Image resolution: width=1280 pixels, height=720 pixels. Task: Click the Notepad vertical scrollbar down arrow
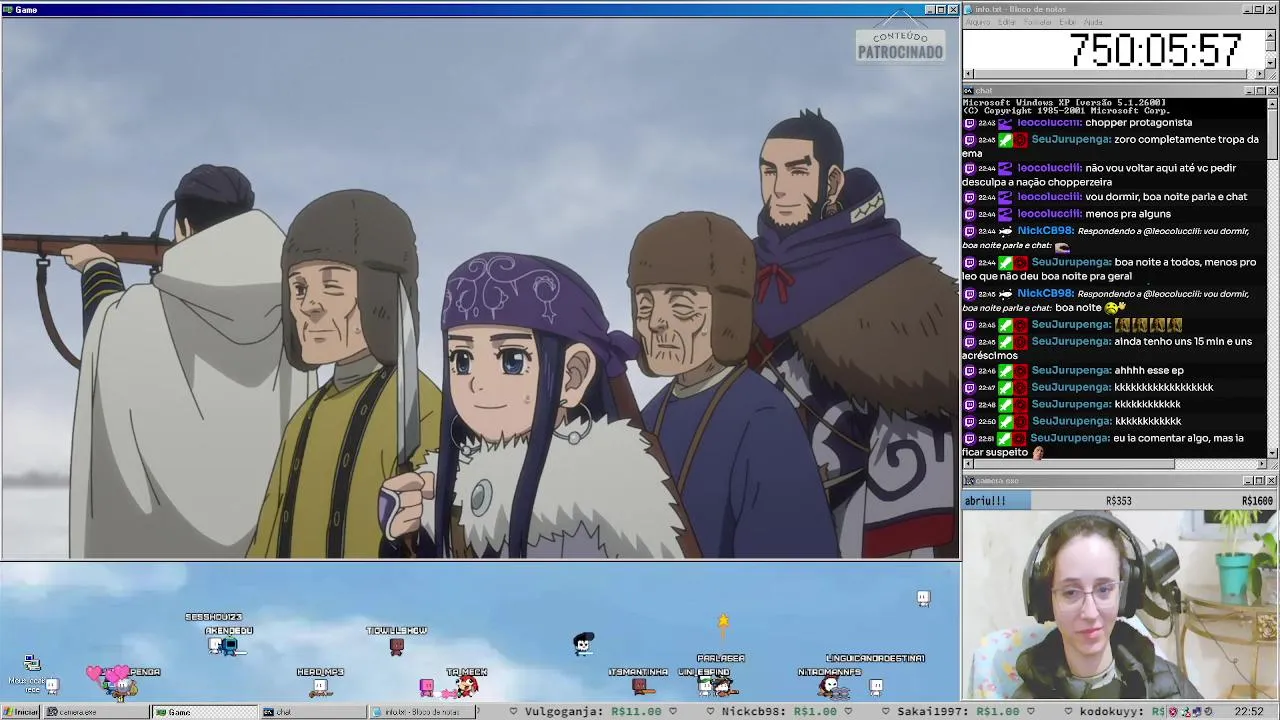click(1271, 62)
